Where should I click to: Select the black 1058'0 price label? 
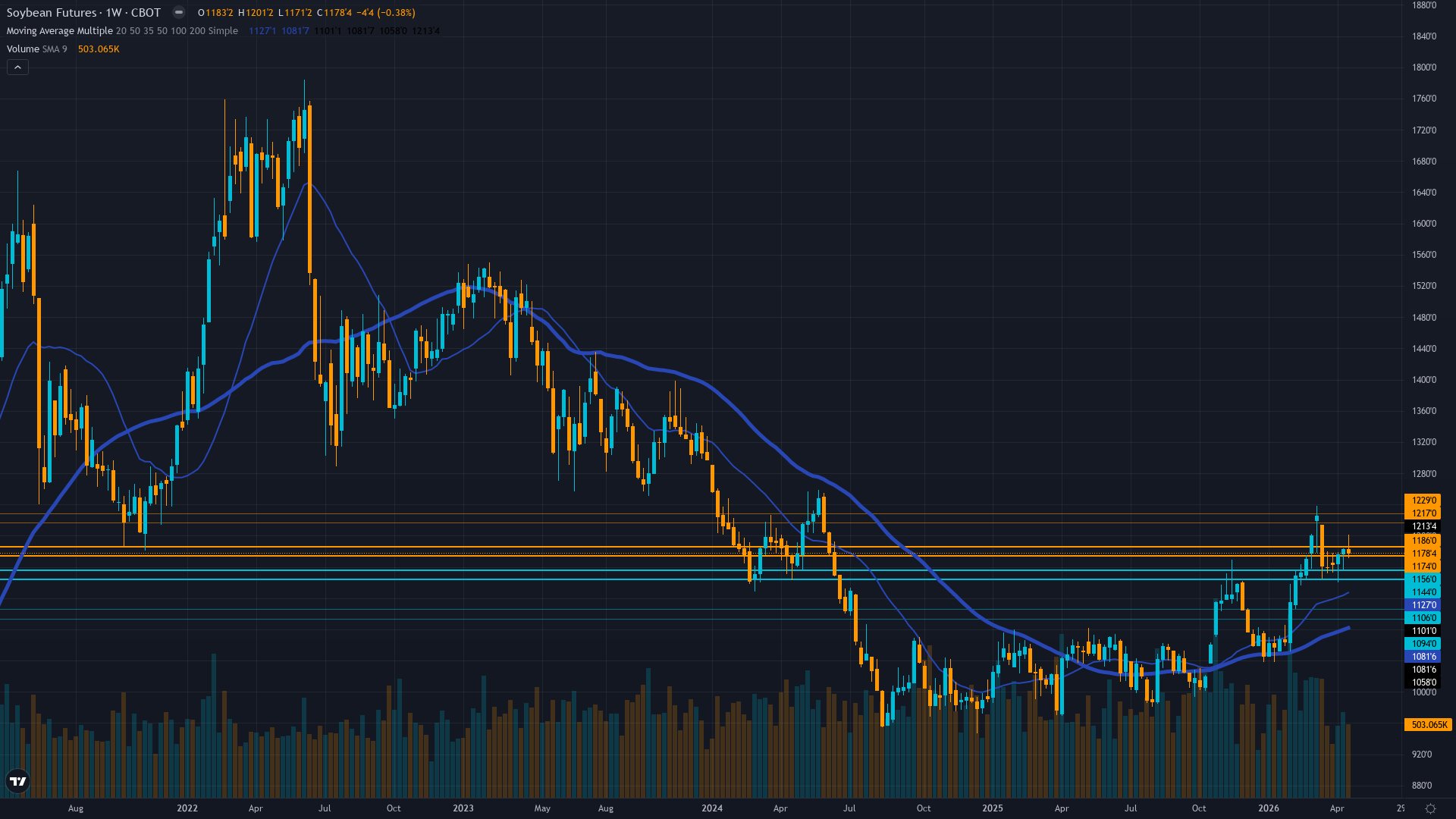point(1423,682)
